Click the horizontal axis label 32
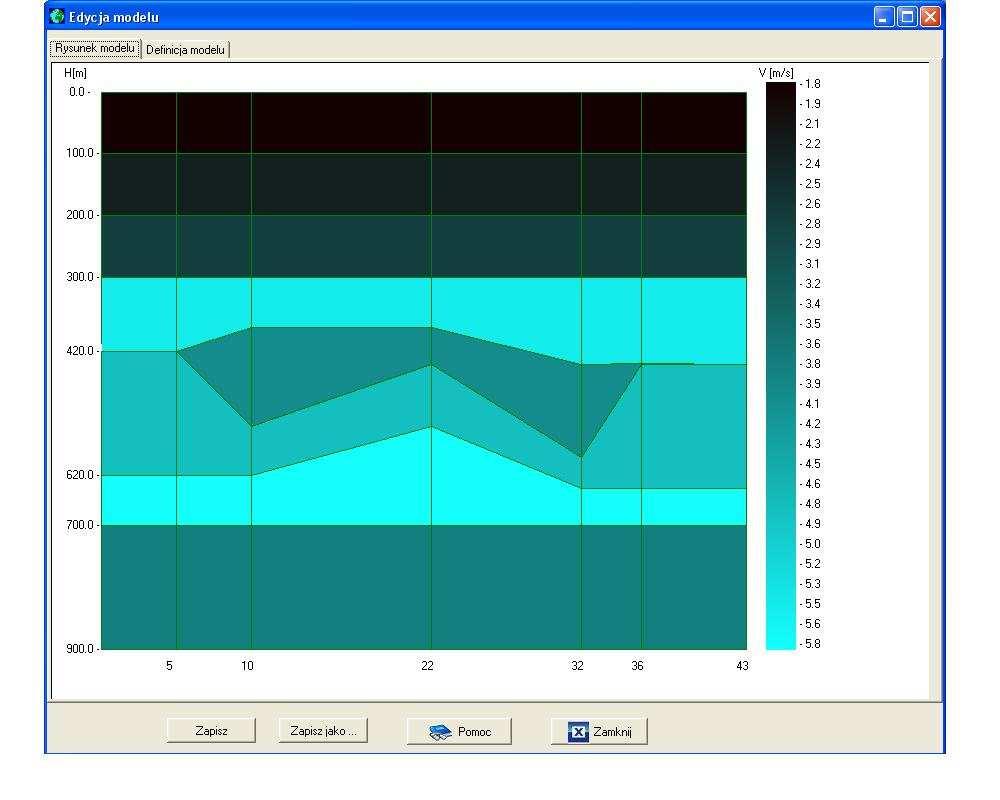 577,665
